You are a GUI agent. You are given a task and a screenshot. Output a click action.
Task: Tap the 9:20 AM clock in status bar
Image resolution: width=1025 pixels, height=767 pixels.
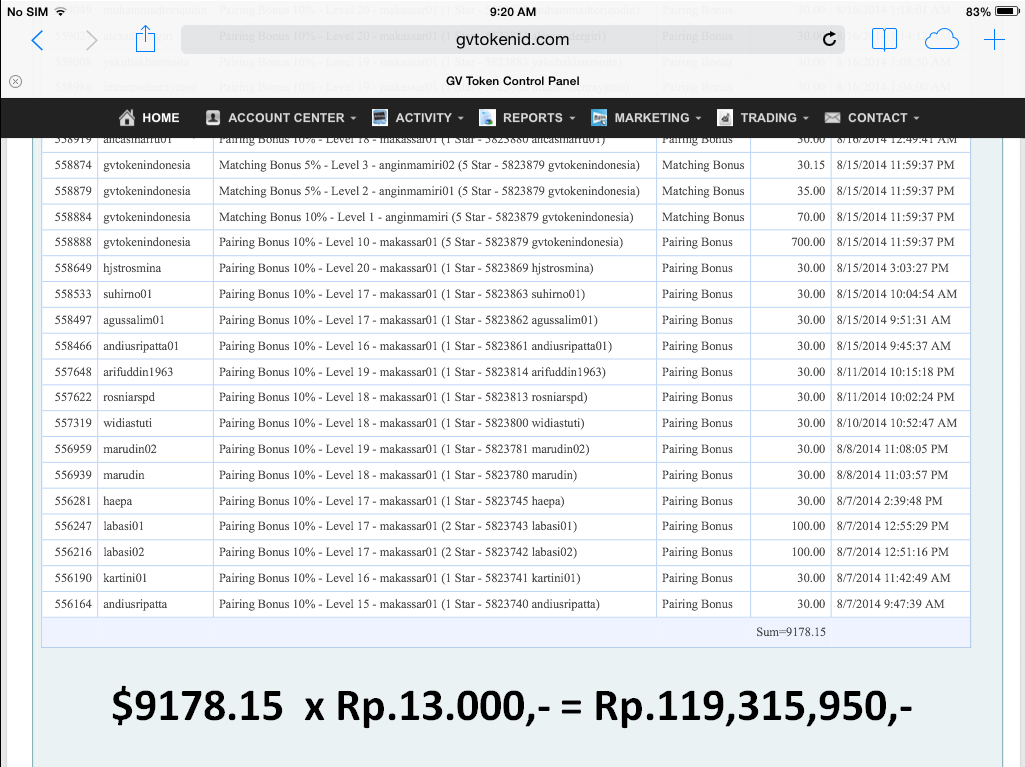512,12
